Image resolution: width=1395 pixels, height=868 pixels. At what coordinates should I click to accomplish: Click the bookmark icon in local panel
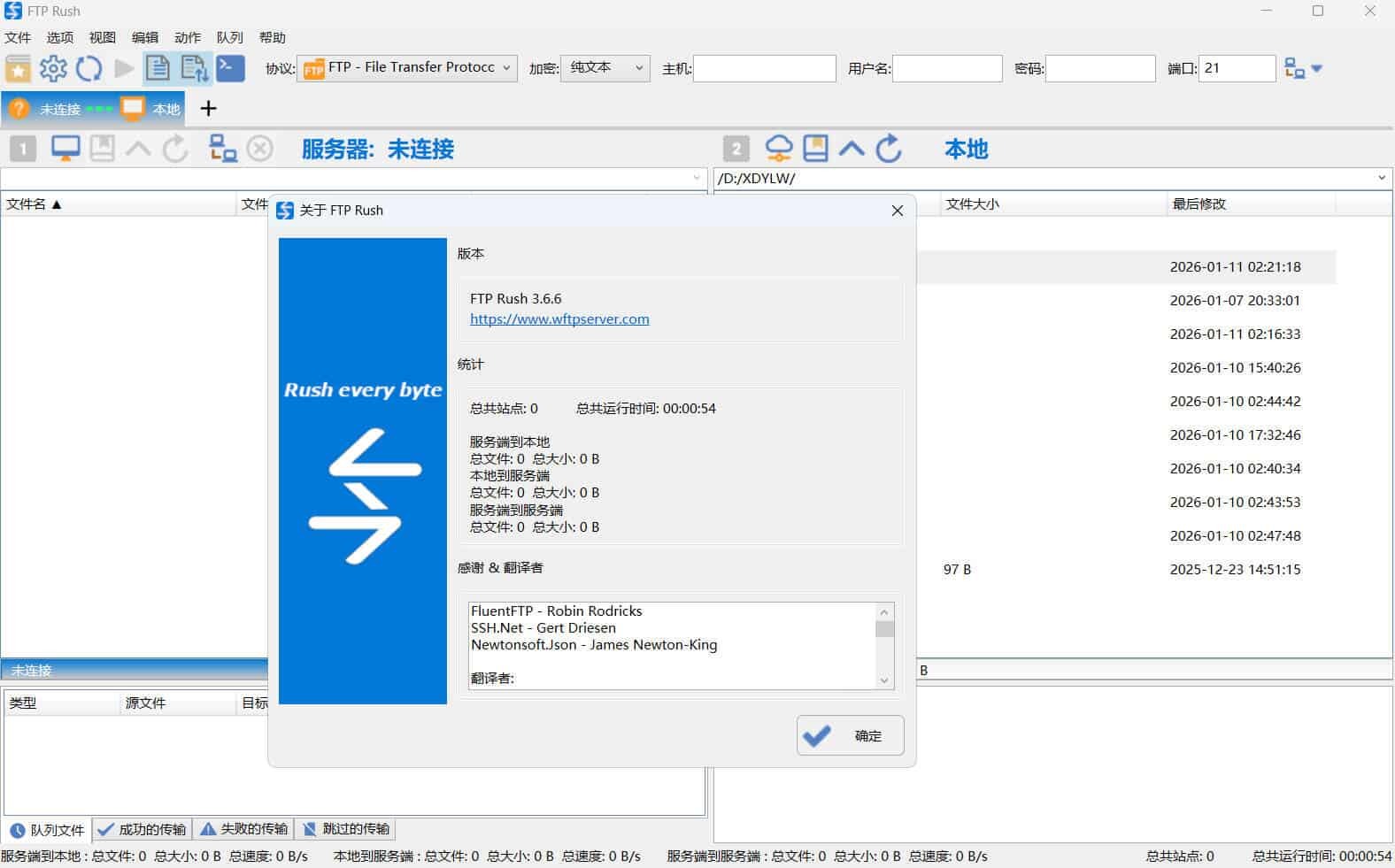(815, 149)
